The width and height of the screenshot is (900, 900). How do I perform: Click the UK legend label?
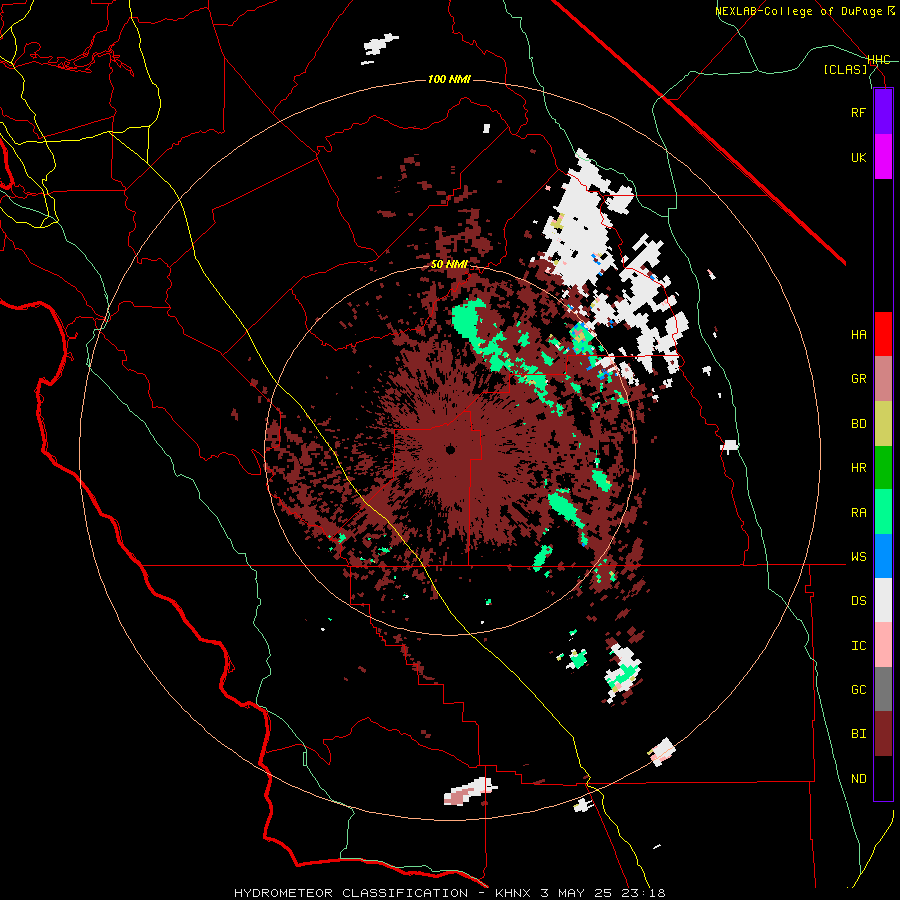tap(858, 157)
